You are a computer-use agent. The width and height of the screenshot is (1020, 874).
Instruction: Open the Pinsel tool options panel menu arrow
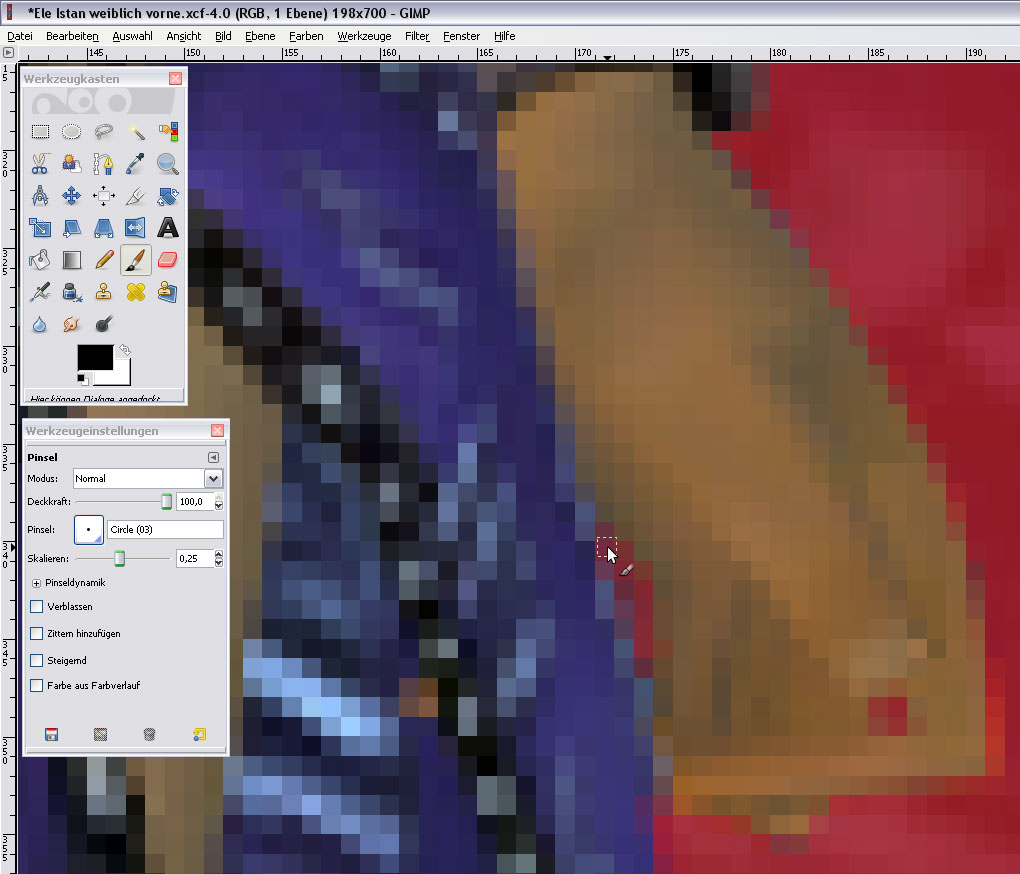pos(212,458)
